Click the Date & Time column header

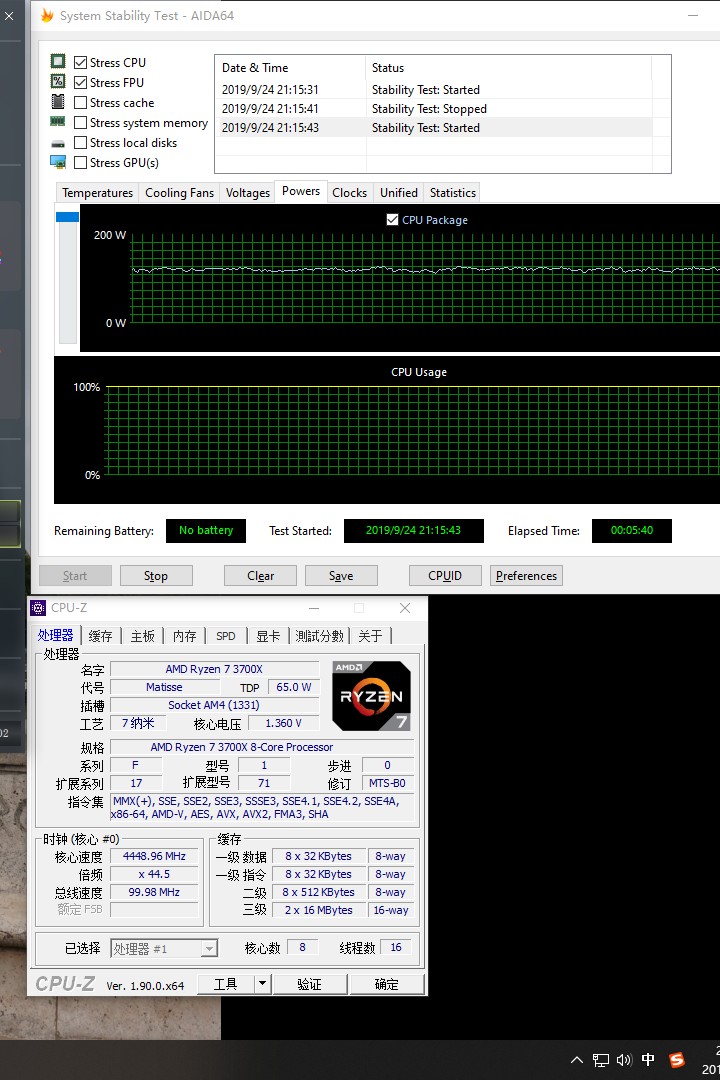pos(290,68)
